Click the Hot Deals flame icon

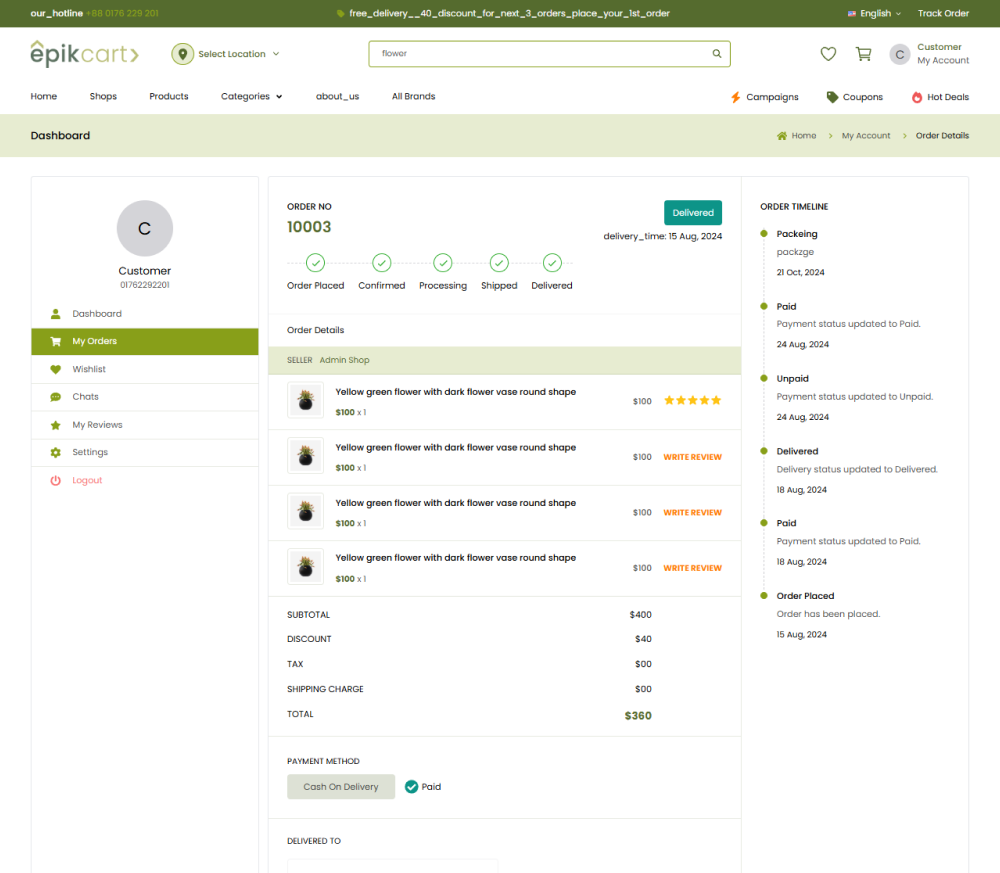pyautogui.click(x=917, y=97)
